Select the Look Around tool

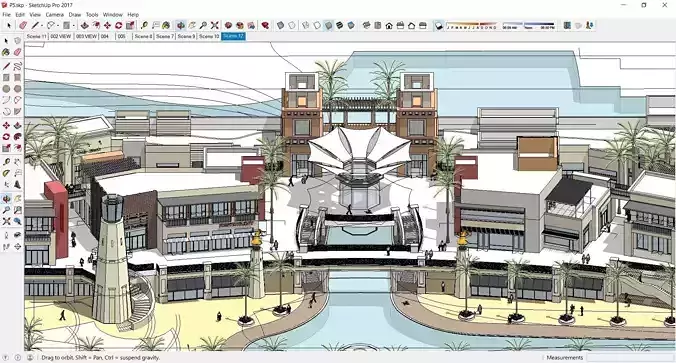pyautogui.click(x=17, y=235)
